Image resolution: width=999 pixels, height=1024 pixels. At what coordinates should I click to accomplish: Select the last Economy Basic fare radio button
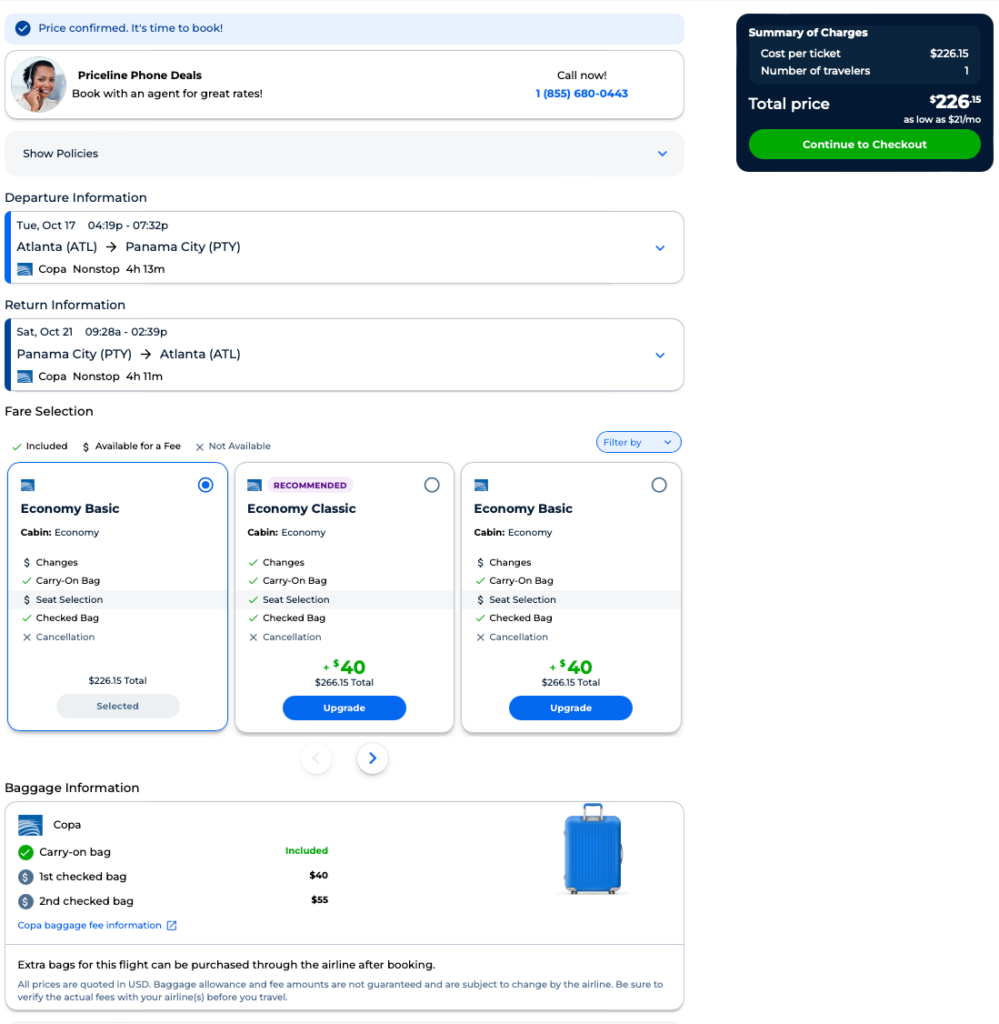point(658,485)
